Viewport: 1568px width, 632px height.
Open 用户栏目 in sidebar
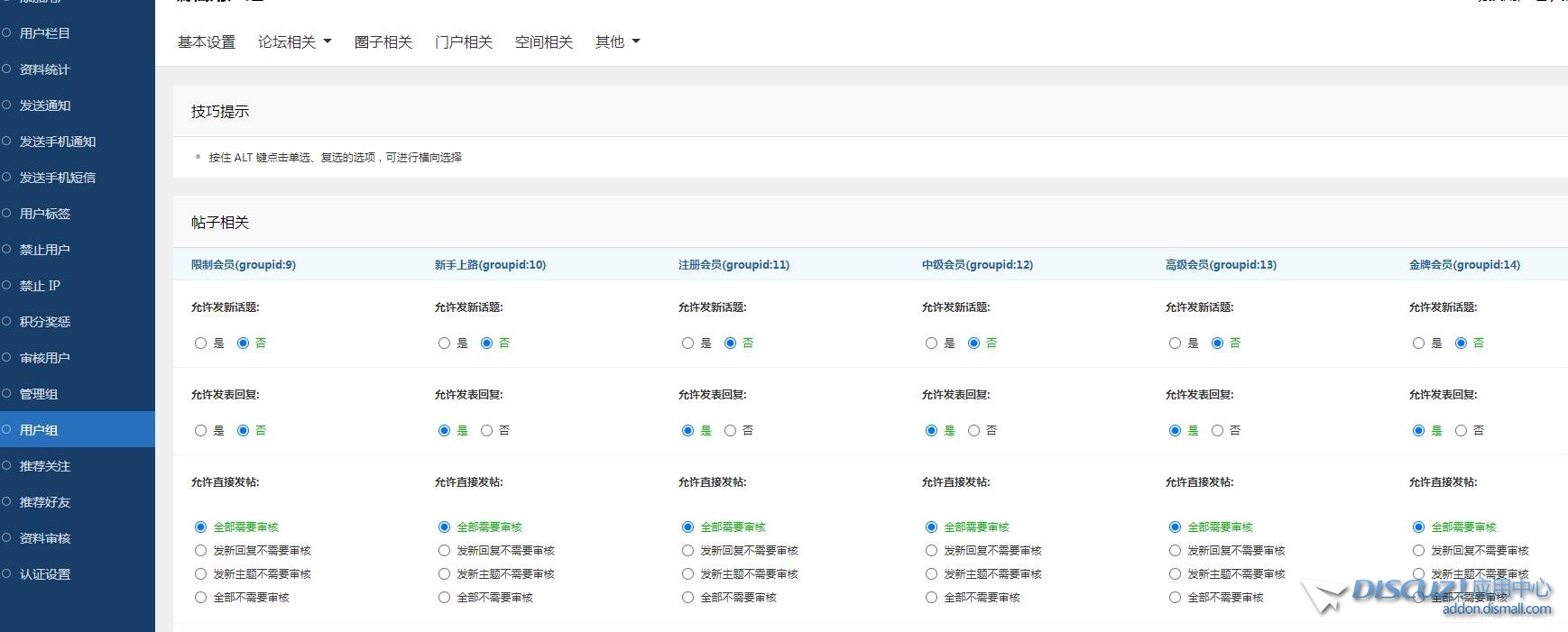tap(45, 33)
